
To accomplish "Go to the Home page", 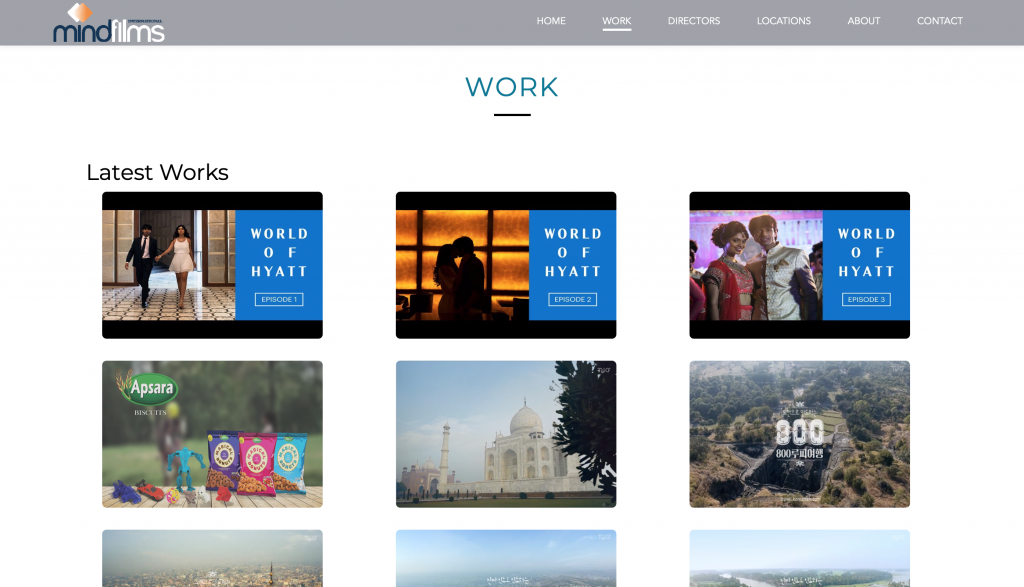I will [551, 21].
